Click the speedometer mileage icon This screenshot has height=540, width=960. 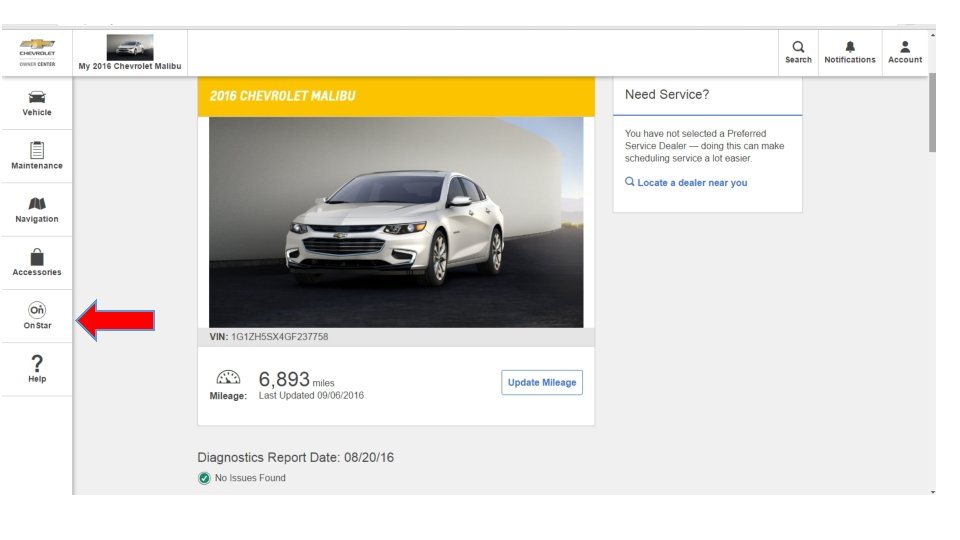point(228,377)
